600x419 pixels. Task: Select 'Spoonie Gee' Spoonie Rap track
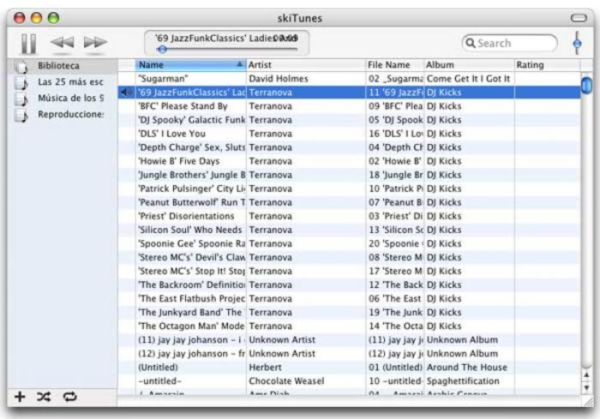(191, 244)
